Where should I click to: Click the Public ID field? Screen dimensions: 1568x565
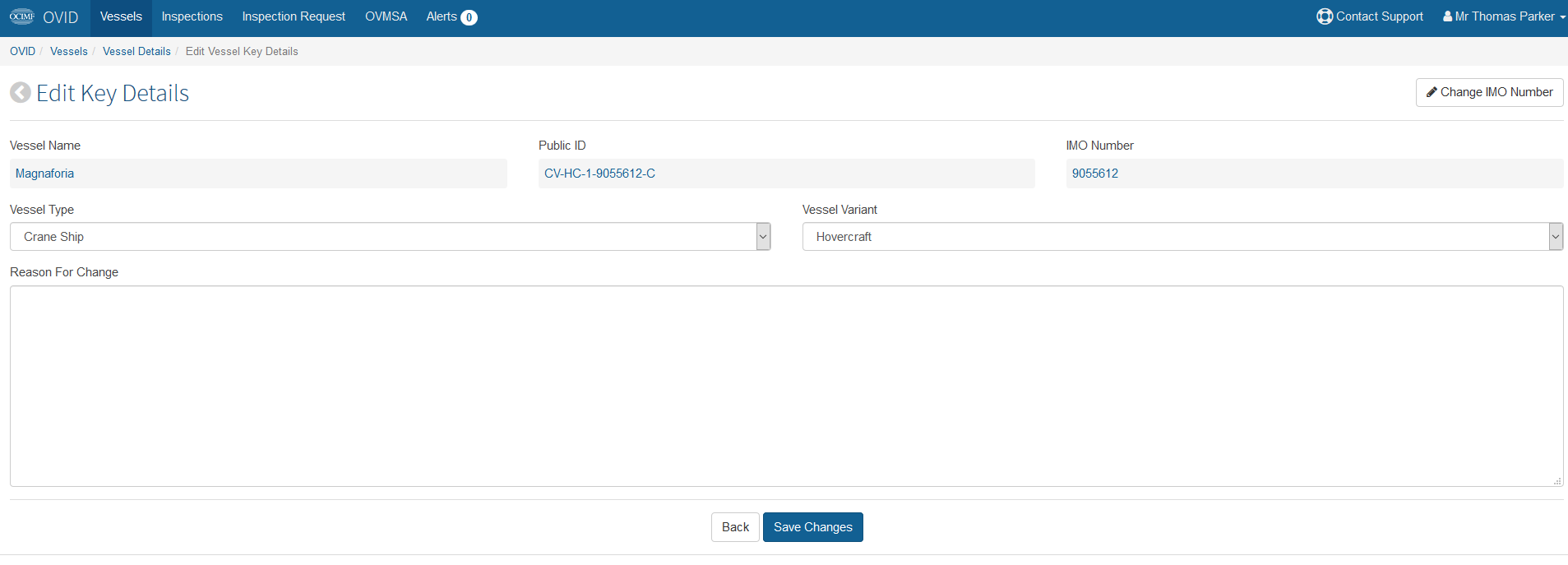click(786, 174)
